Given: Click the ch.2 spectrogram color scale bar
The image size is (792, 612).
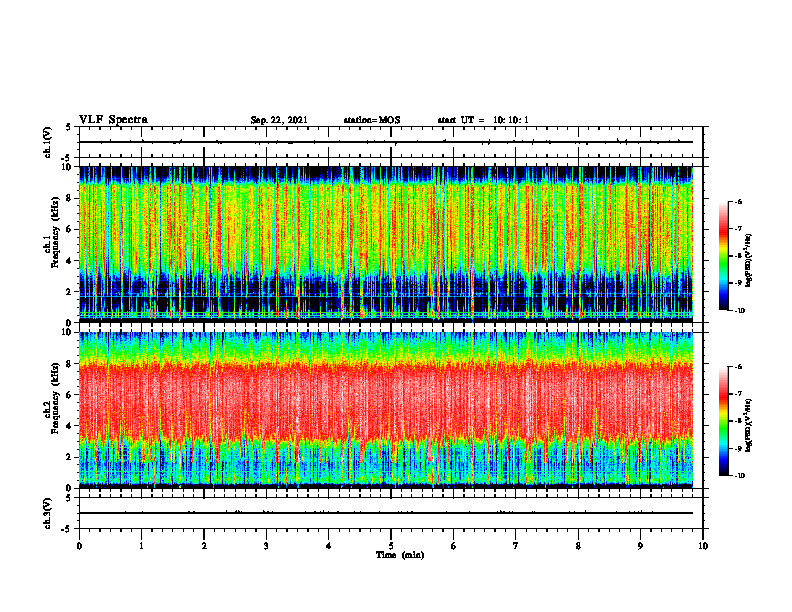Looking at the screenshot, I should (723, 421).
